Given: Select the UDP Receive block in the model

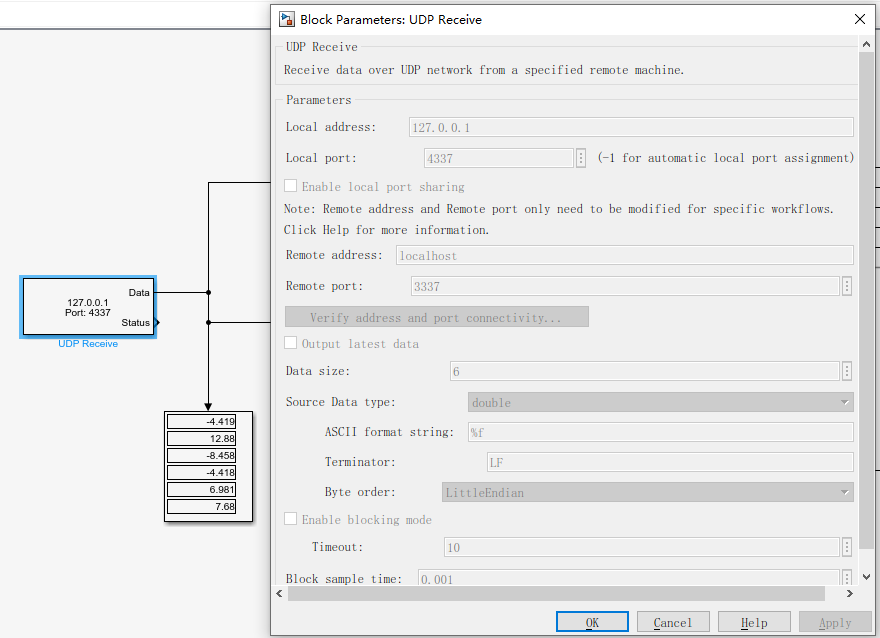Looking at the screenshot, I should 88,306.
